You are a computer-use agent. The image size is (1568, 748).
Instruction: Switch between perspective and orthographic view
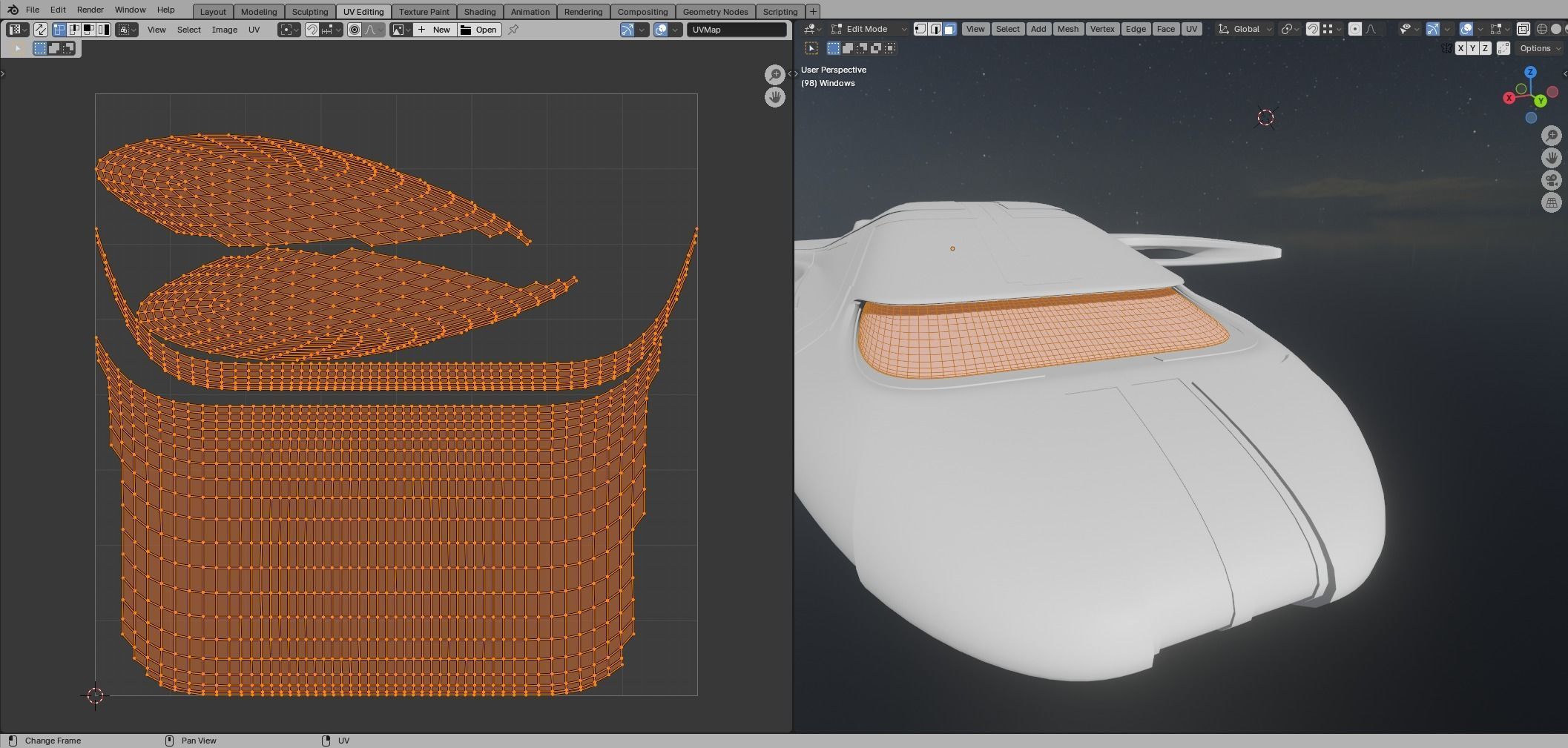click(1552, 202)
